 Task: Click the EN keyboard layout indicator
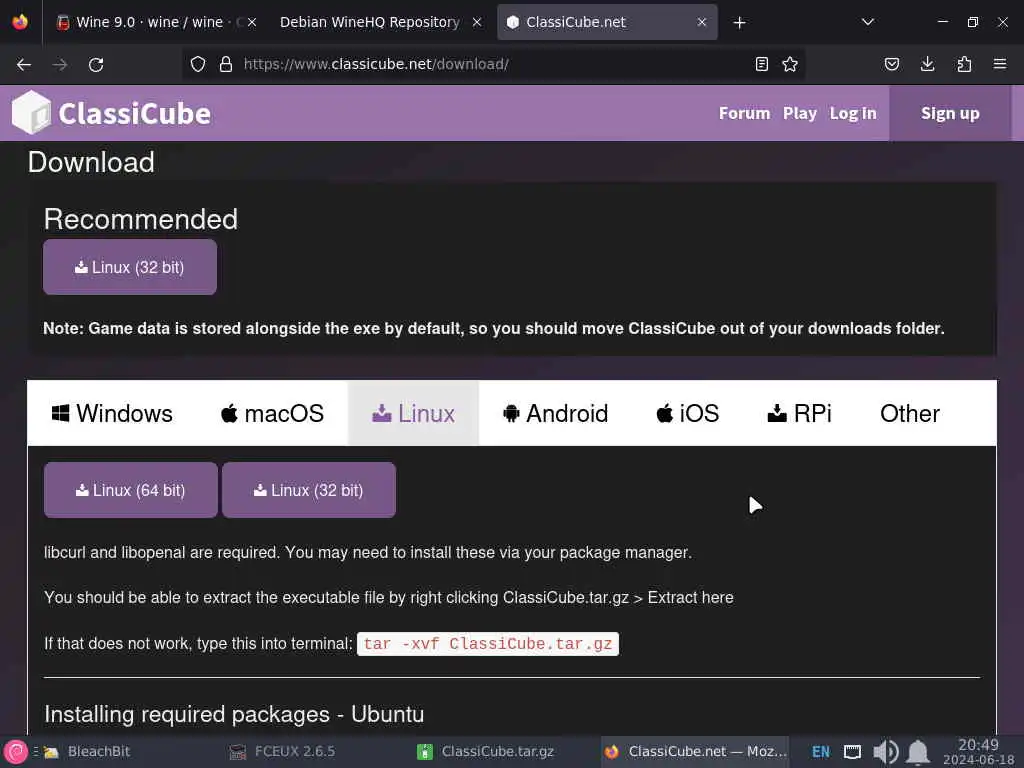821,752
